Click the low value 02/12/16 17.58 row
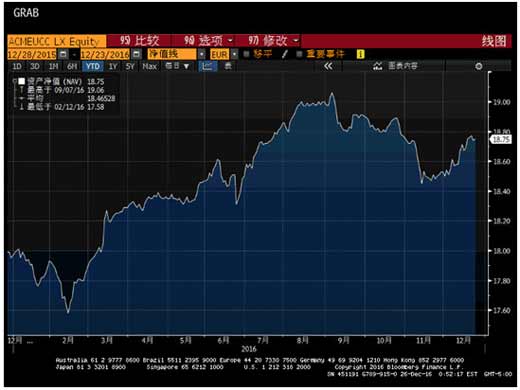520x390 pixels. tap(62, 107)
